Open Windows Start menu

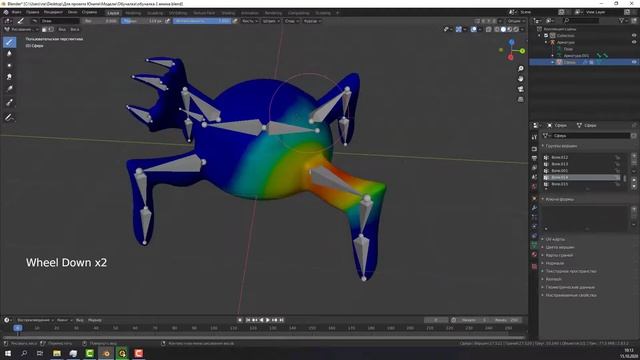pos(8,353)
